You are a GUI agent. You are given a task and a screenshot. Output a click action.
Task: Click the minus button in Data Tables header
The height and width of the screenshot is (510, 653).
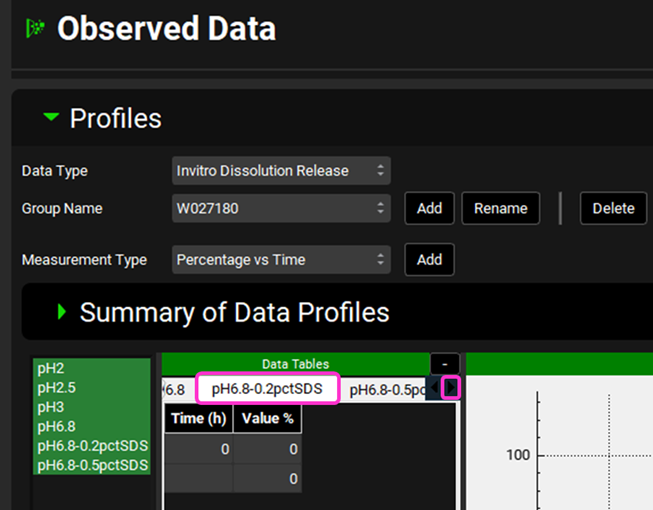pyautogui.click(x=445, y=364)
